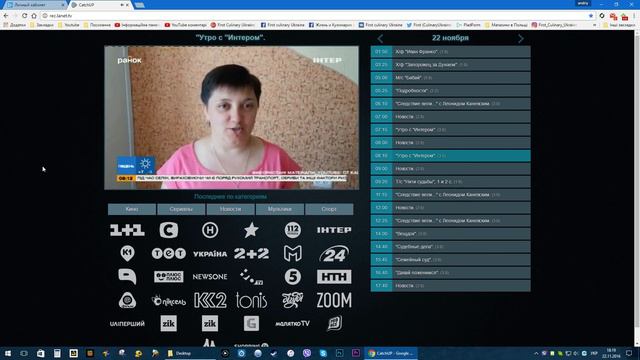Switch to Новости category tab

(230, 209)
